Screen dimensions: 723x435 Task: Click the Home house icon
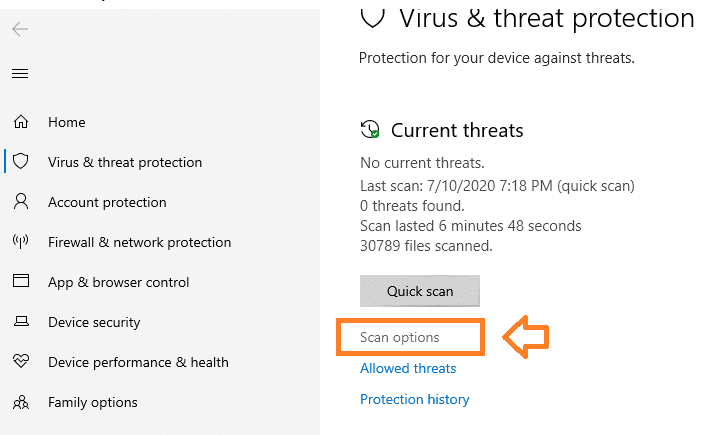point(20,122)
